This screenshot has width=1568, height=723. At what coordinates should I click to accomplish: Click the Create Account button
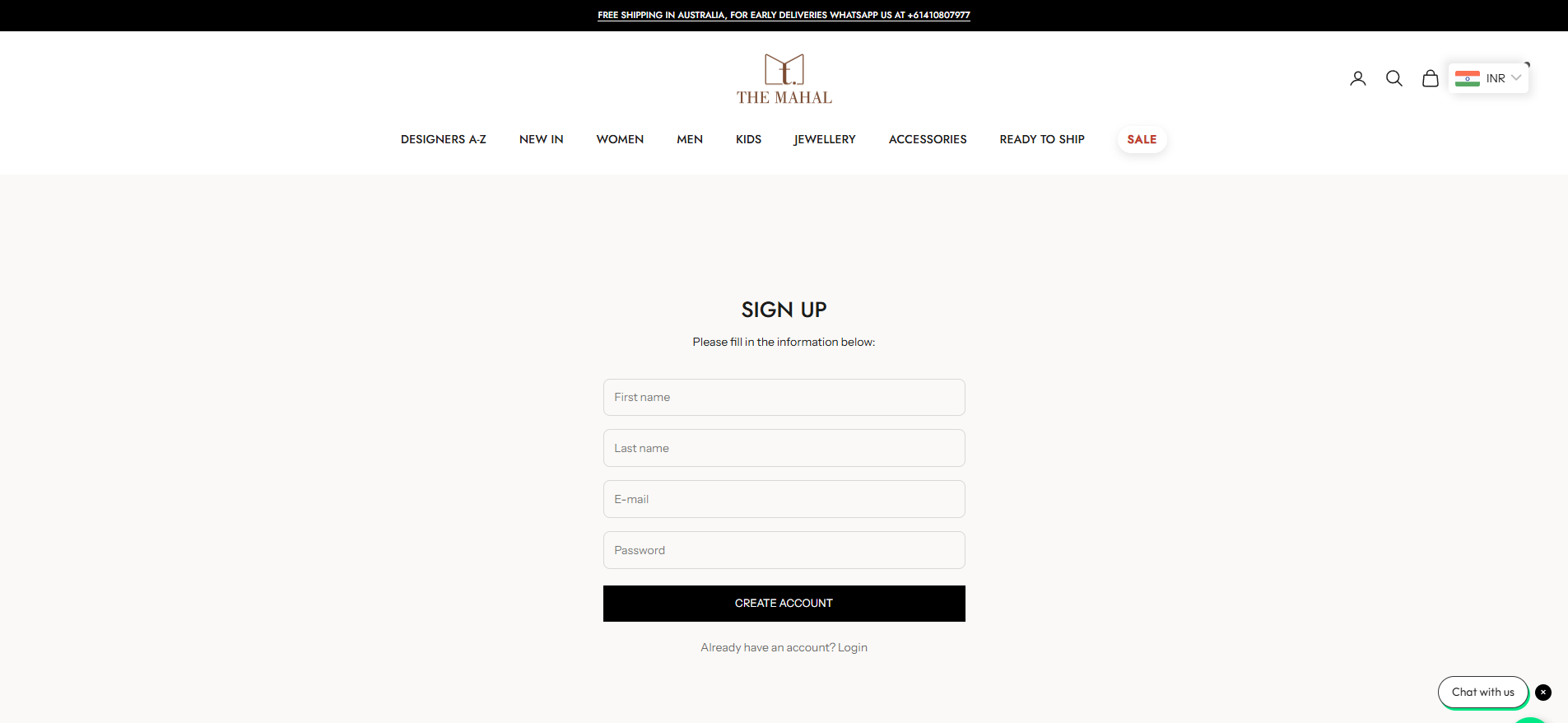click(x=784, y=604)
